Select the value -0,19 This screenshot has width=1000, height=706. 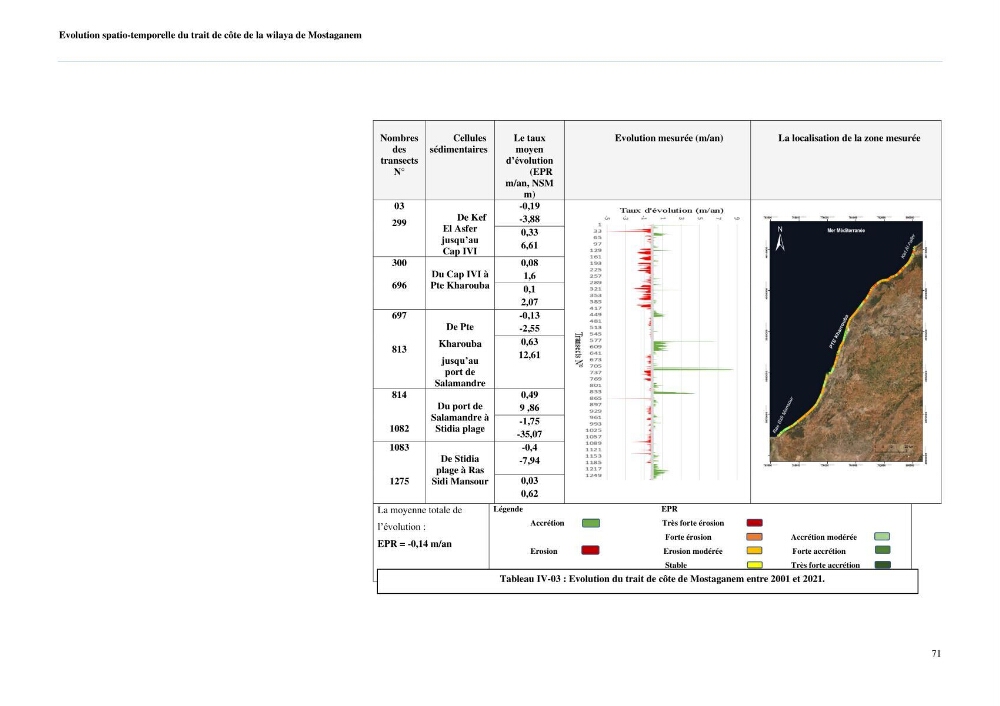pyautogui.click(x=529, y=206)
